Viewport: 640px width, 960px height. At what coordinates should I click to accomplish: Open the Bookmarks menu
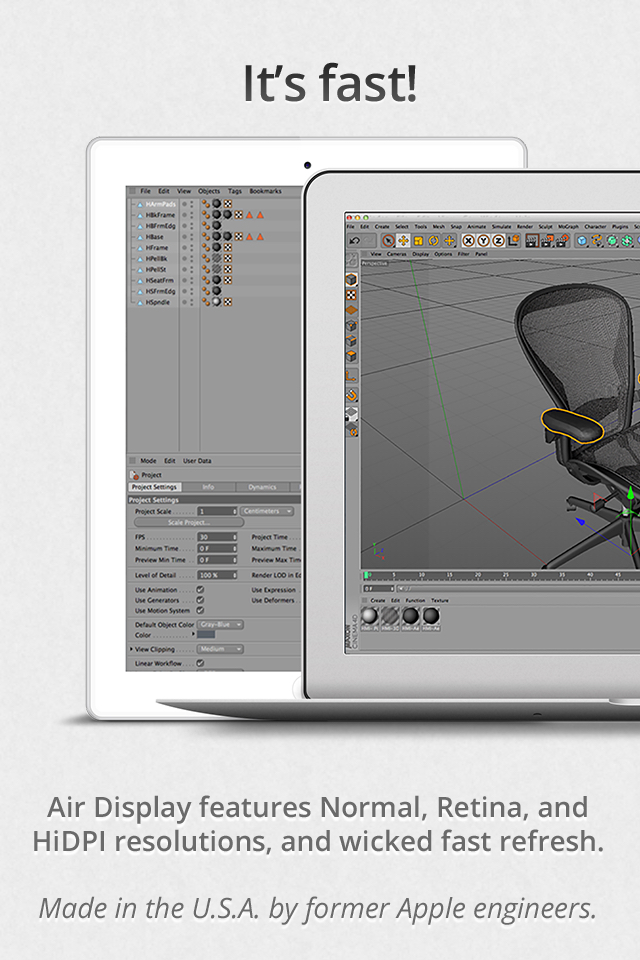point(265,191)
